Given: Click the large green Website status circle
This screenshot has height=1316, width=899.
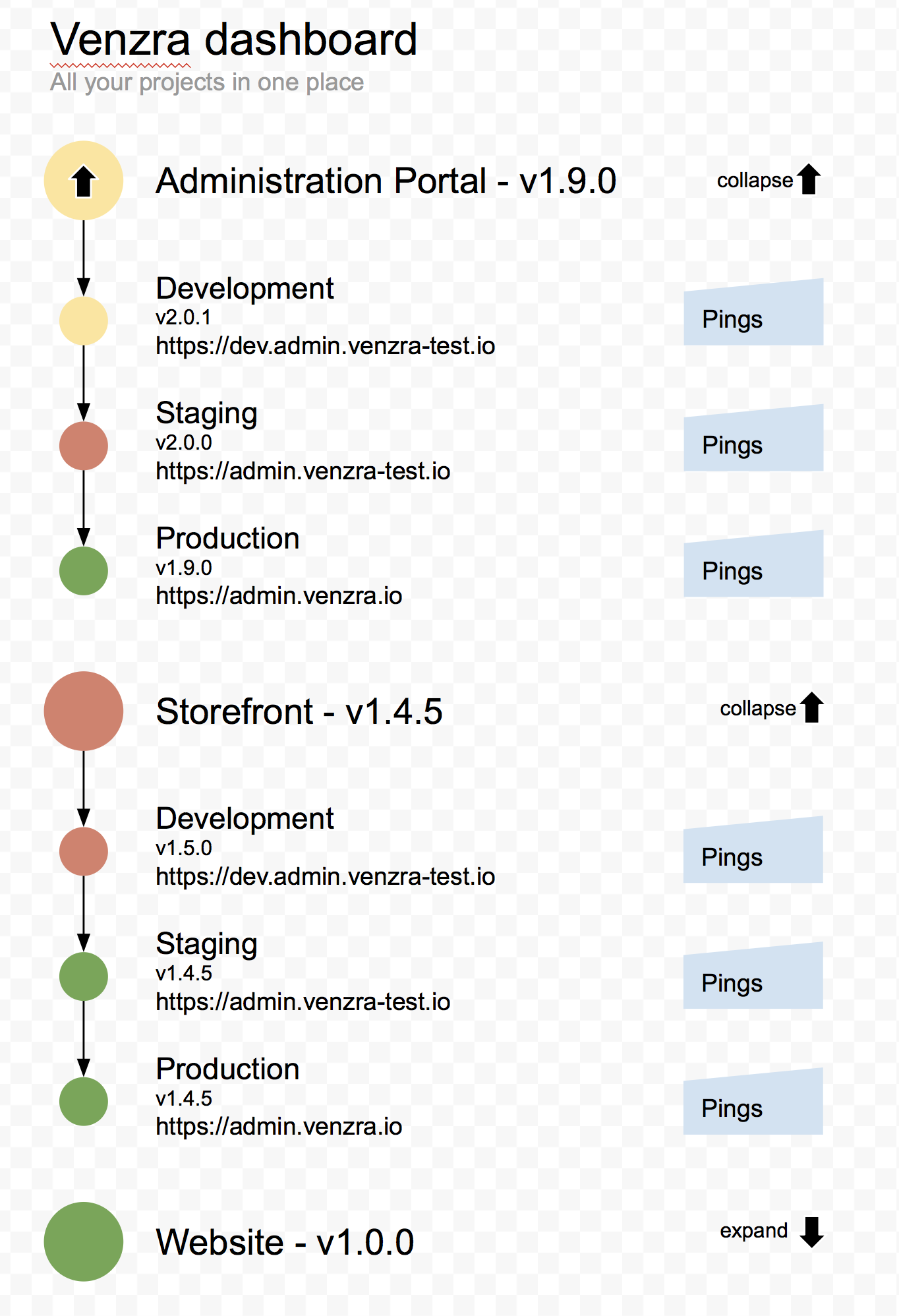Looking at the screenshot, I should click(x=84, y=1241).
